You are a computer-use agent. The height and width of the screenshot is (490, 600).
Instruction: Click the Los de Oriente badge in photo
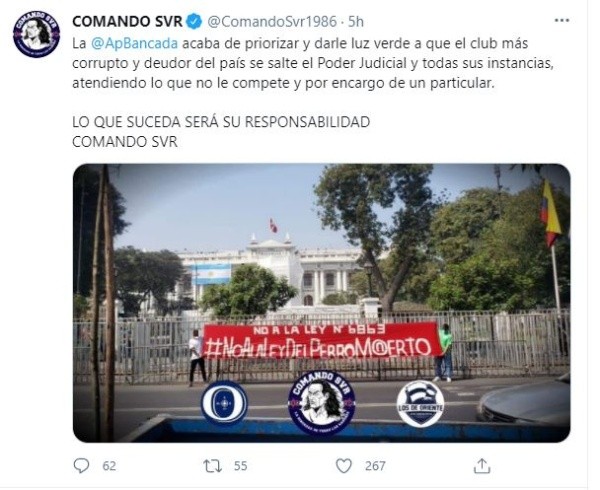tap(420, 404)
